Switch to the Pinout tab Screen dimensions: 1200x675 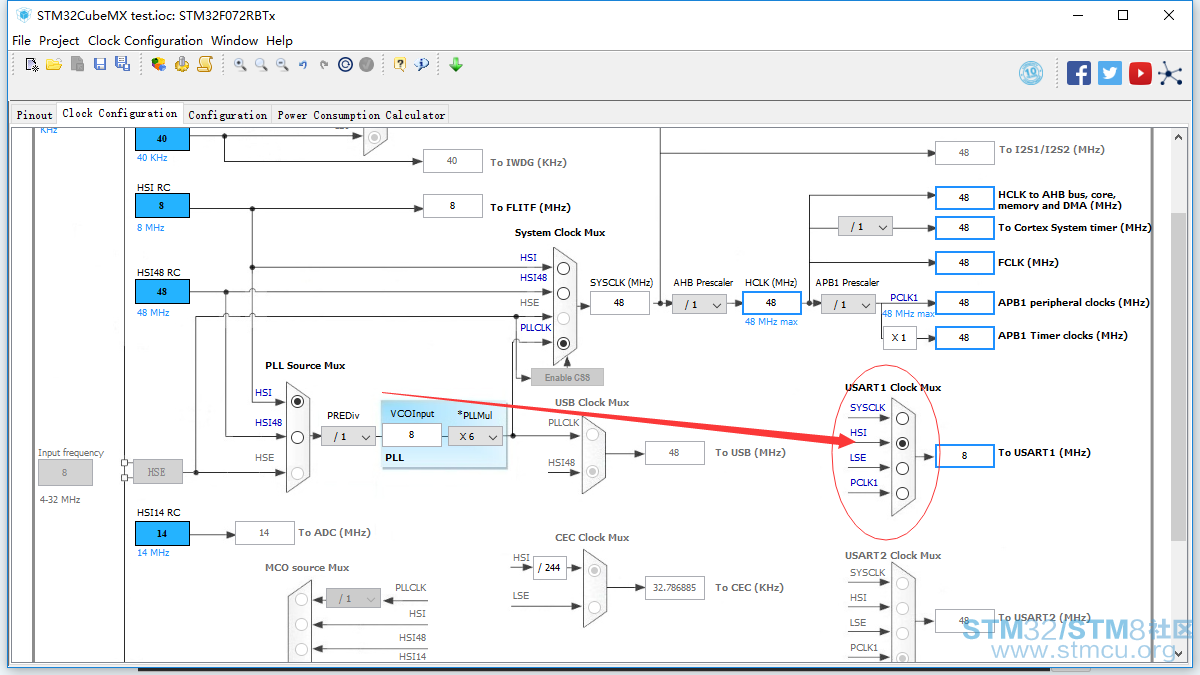[x=34, y=115]
